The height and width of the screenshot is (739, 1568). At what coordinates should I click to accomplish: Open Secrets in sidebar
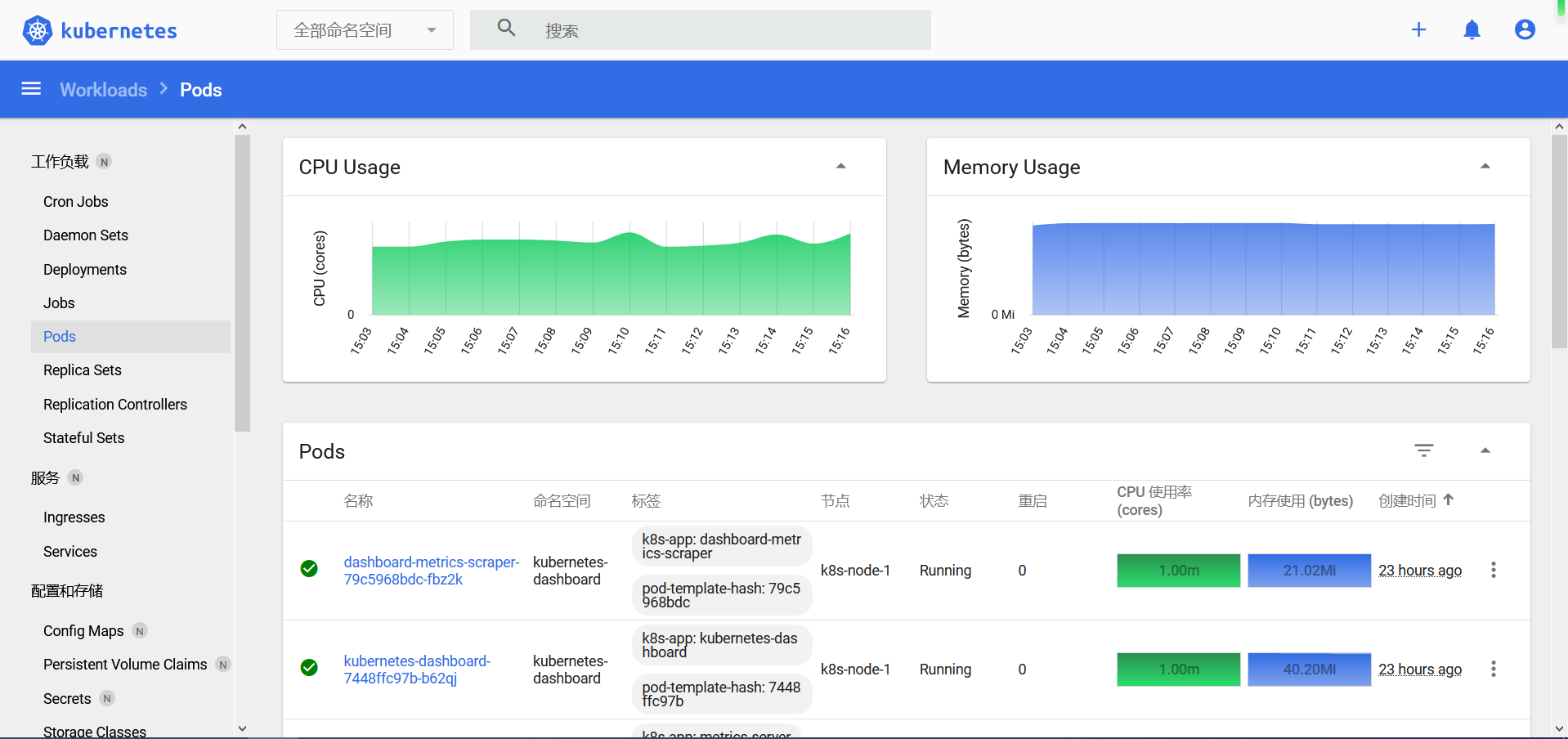tap(67, 699)
